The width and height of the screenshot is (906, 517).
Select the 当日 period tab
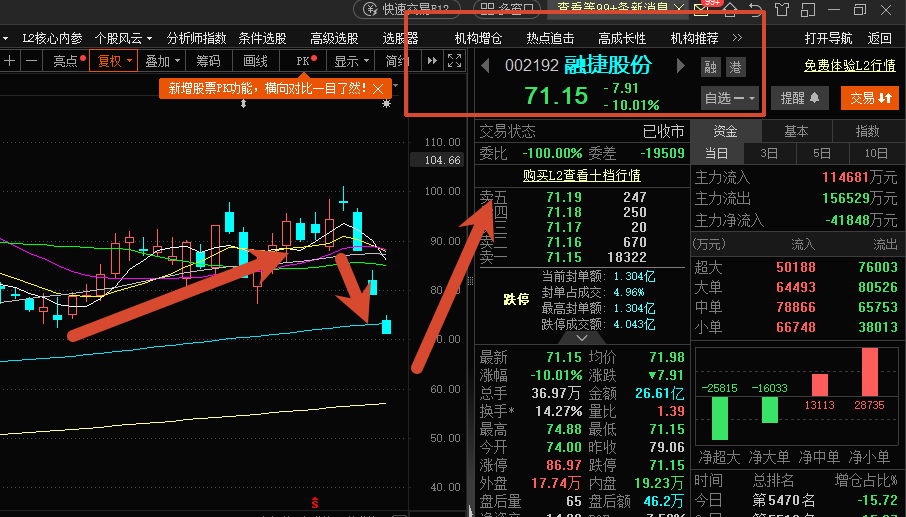click(716, 154)
